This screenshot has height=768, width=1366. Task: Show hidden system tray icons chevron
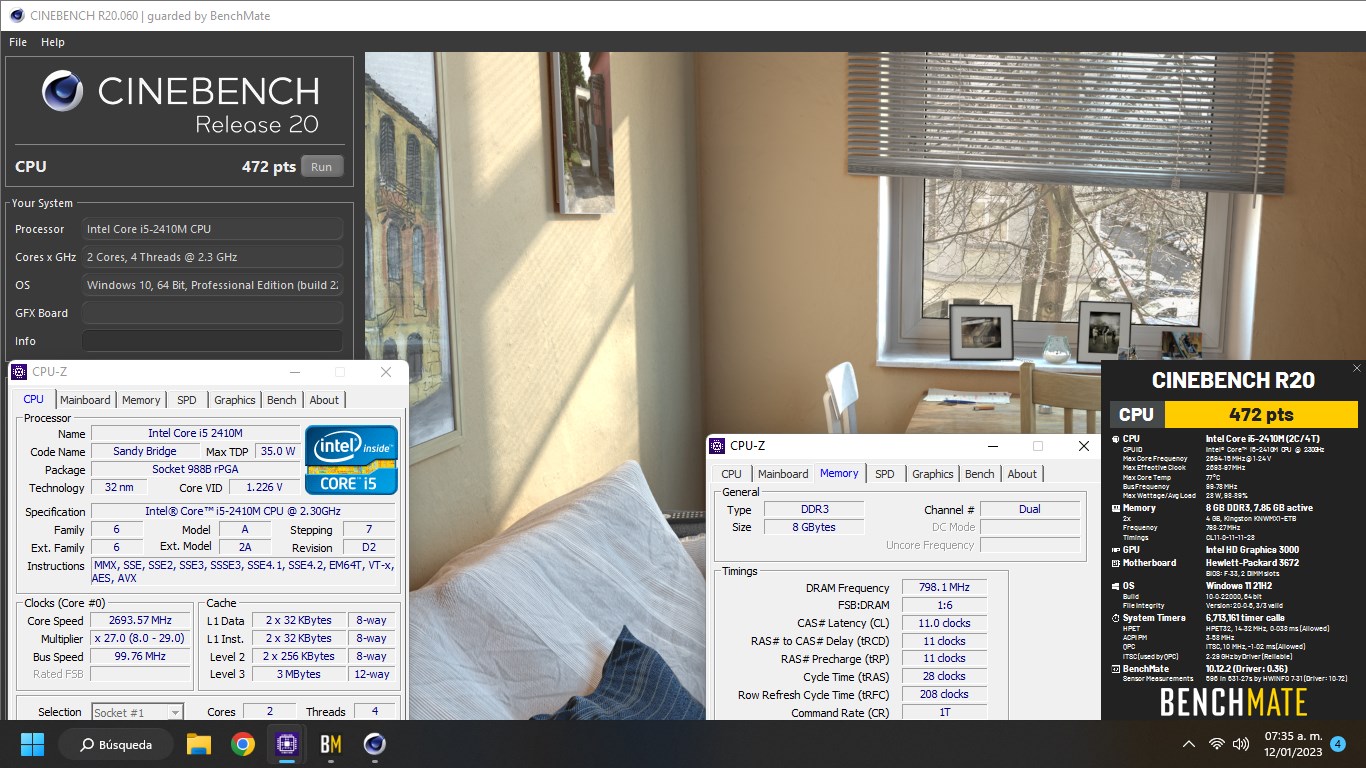(1188, 744)
